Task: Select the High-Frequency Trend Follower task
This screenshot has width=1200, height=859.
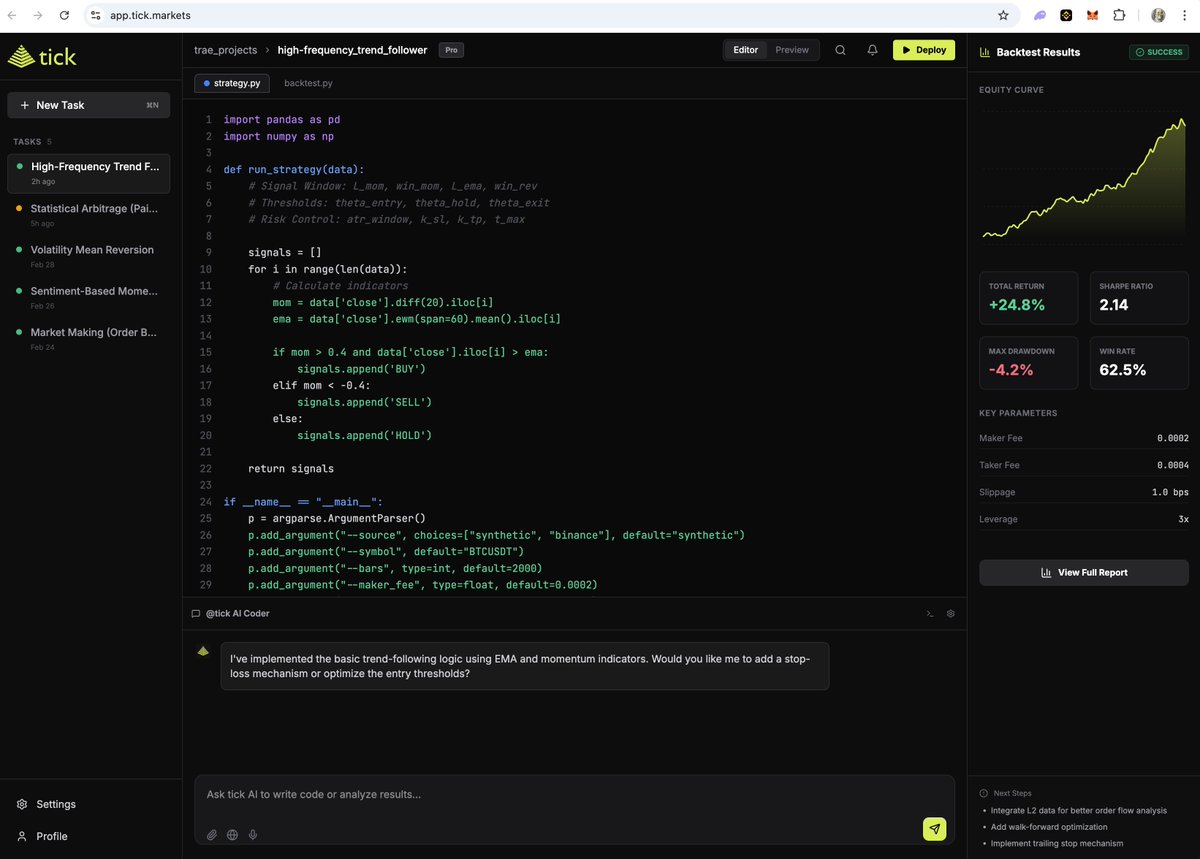Action: (88, 173)
